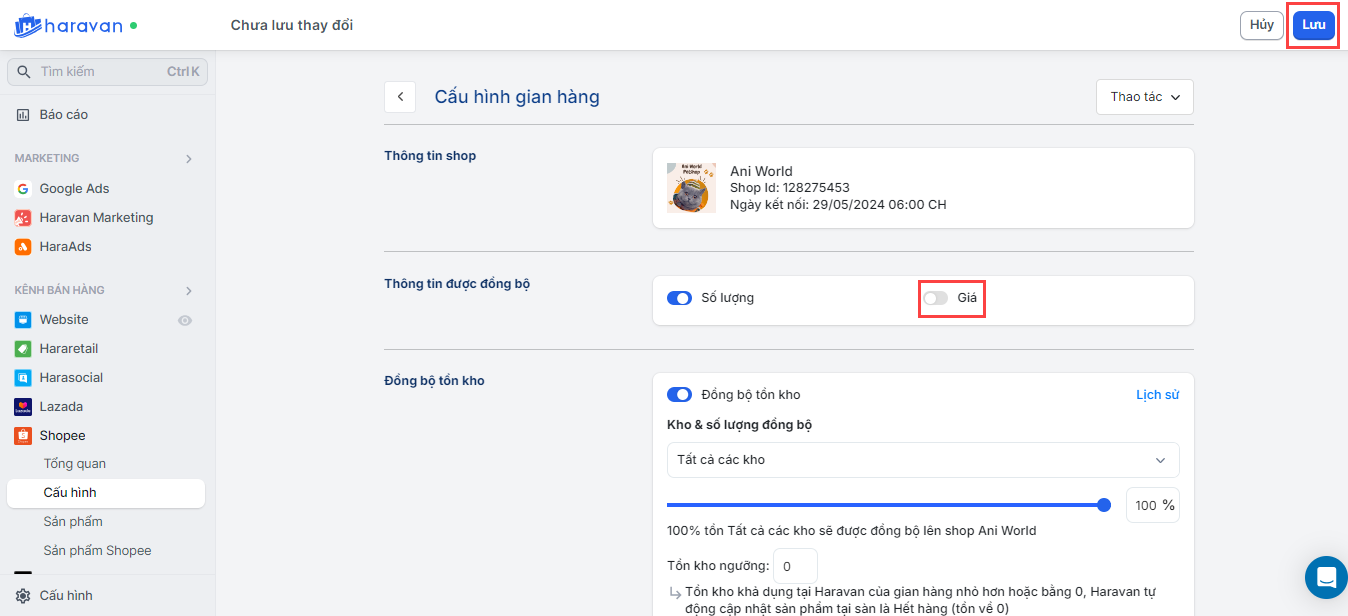Viewport: 1348px width, 616px height.
Task: Click the inventory sync percentage slider handle
Action: (1104, 505)
